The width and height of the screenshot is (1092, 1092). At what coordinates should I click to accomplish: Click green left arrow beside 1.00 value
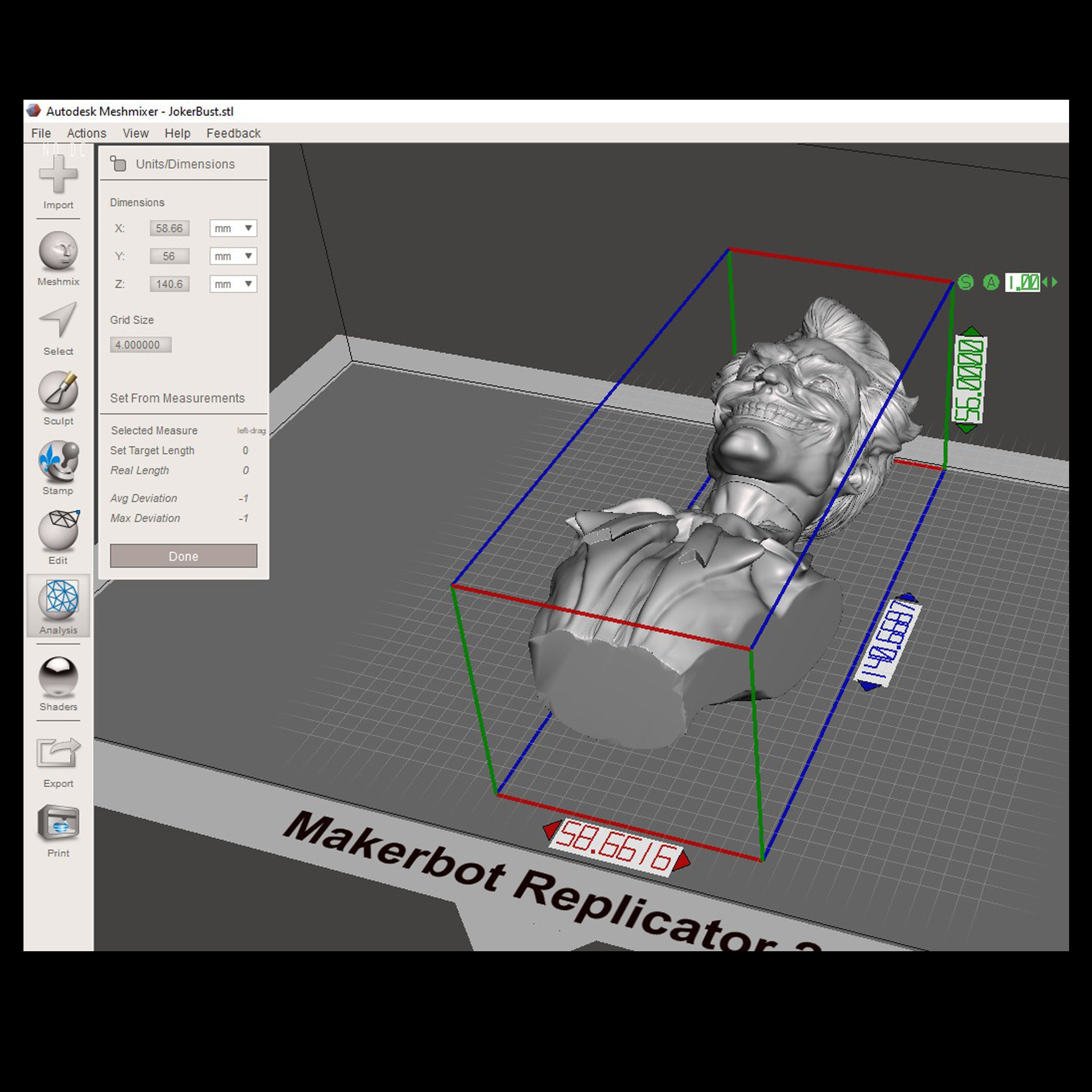point(1045,282)
